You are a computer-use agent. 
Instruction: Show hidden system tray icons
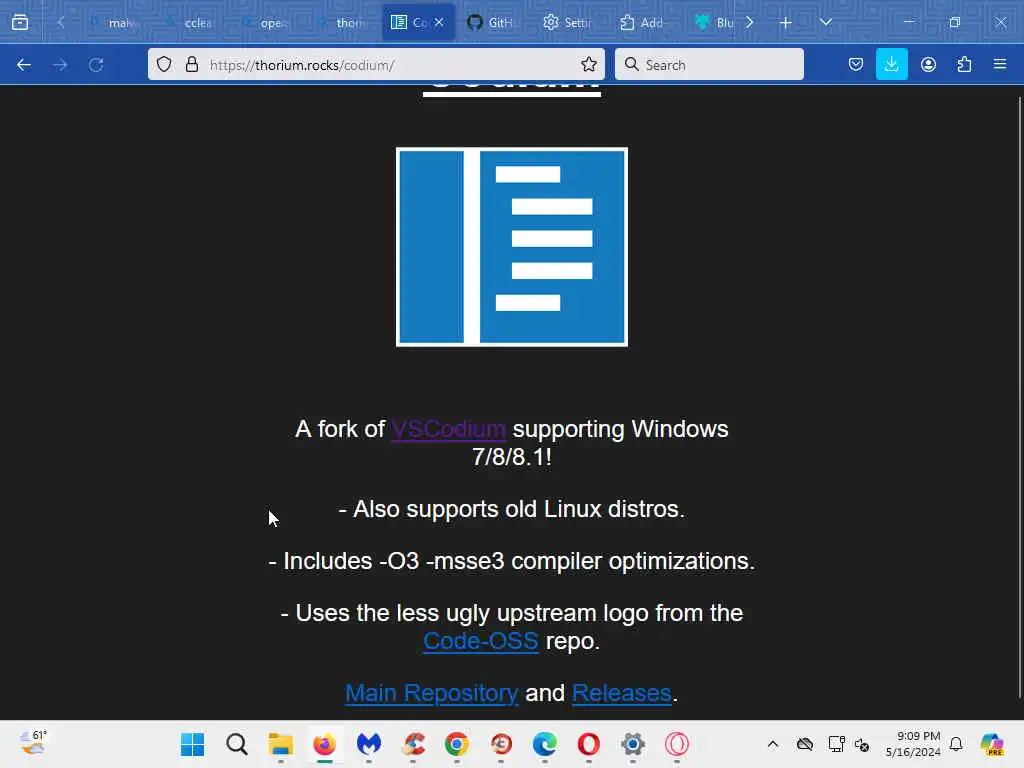773,744
